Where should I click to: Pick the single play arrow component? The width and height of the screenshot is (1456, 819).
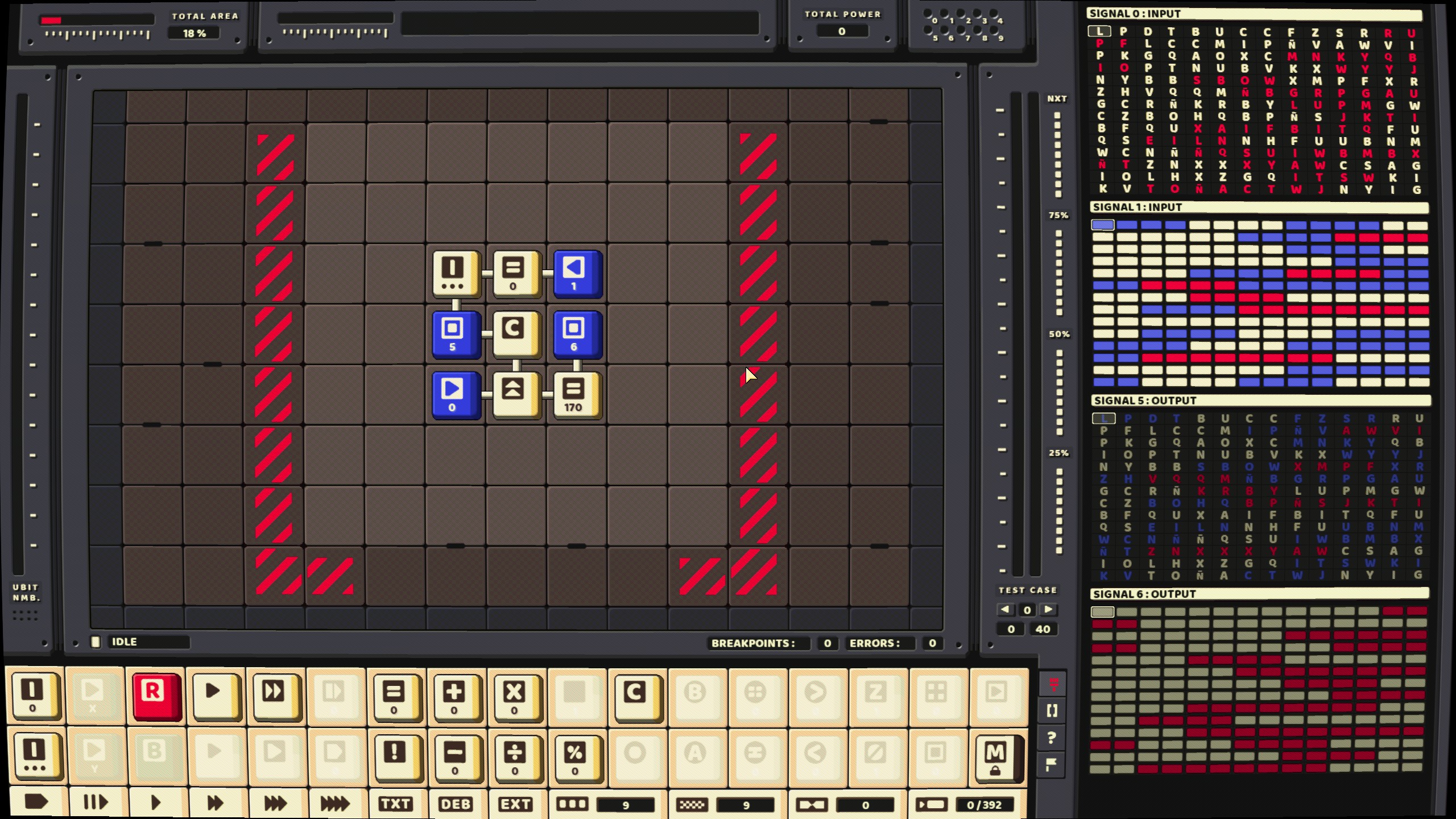point(217,696)
